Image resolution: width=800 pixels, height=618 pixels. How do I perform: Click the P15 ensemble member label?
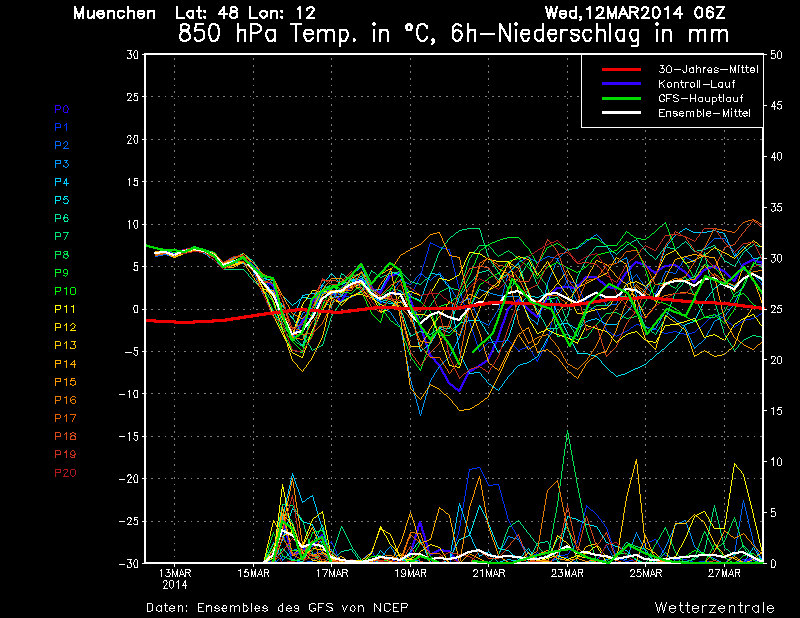65,382
